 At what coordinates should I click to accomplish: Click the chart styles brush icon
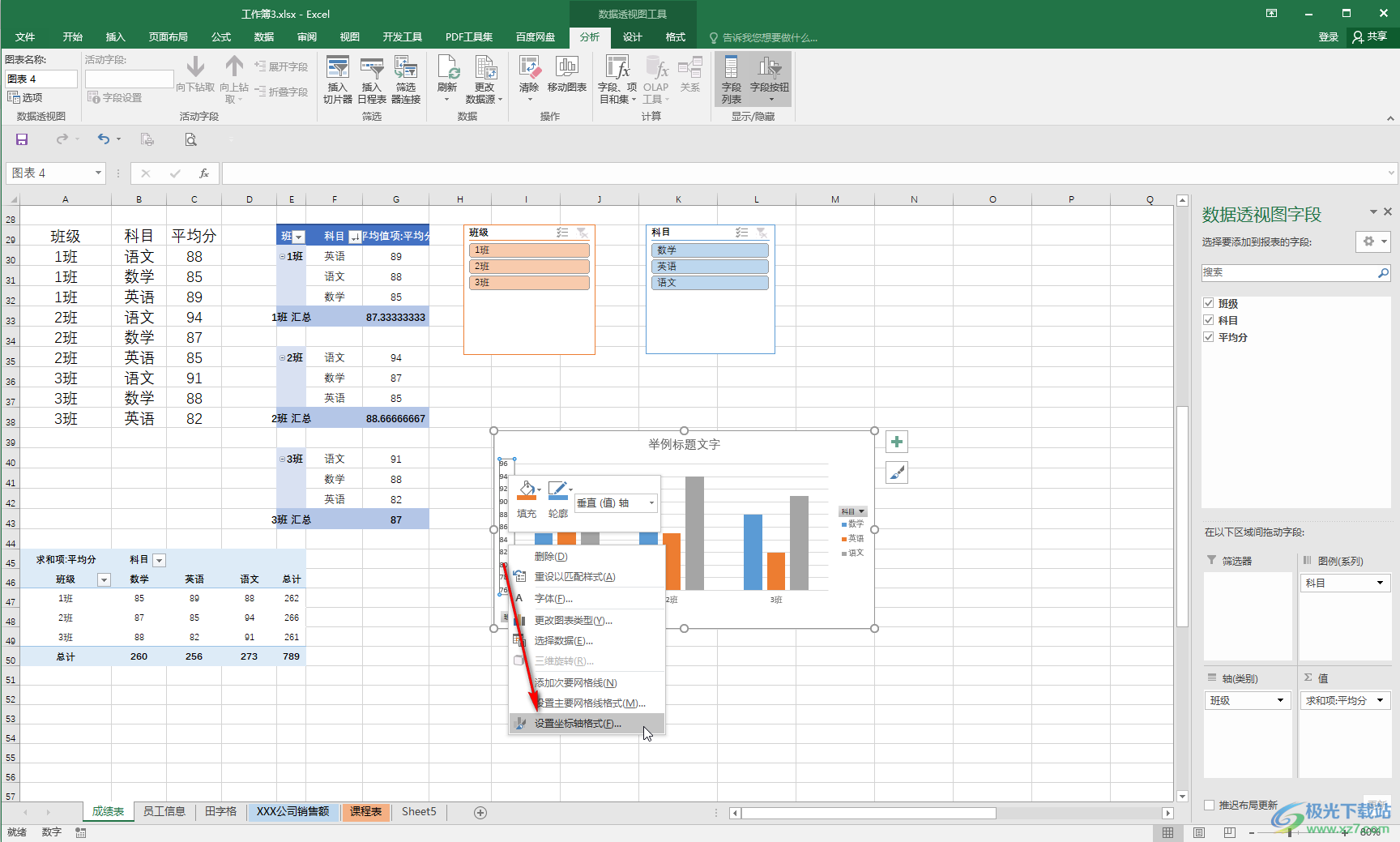pos(897,472)
